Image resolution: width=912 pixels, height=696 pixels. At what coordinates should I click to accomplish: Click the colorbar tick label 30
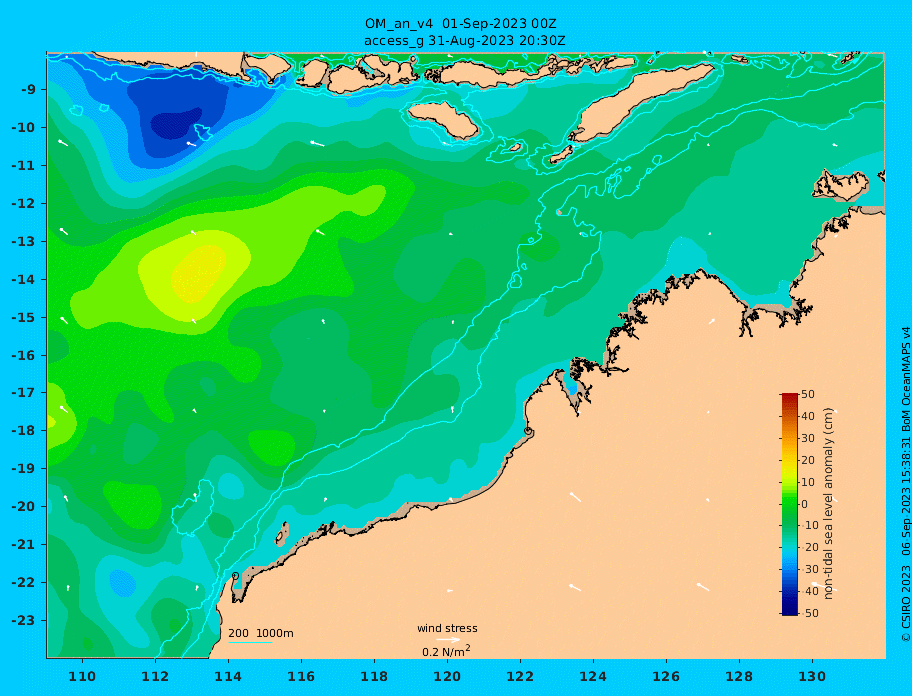pyautogui.click(x=808, y=438)
